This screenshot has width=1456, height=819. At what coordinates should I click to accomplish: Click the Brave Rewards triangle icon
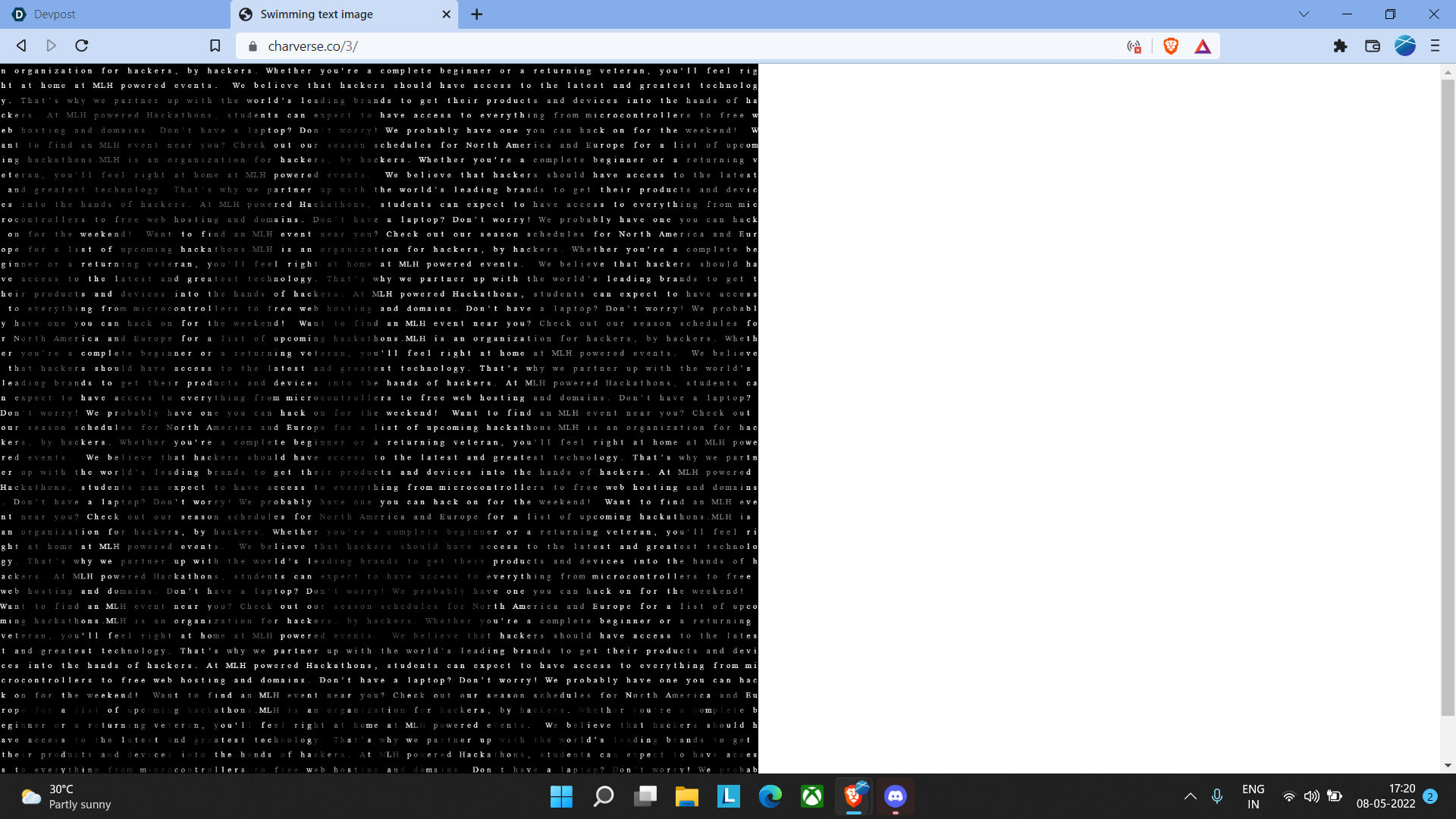(x=1203, y=46)
